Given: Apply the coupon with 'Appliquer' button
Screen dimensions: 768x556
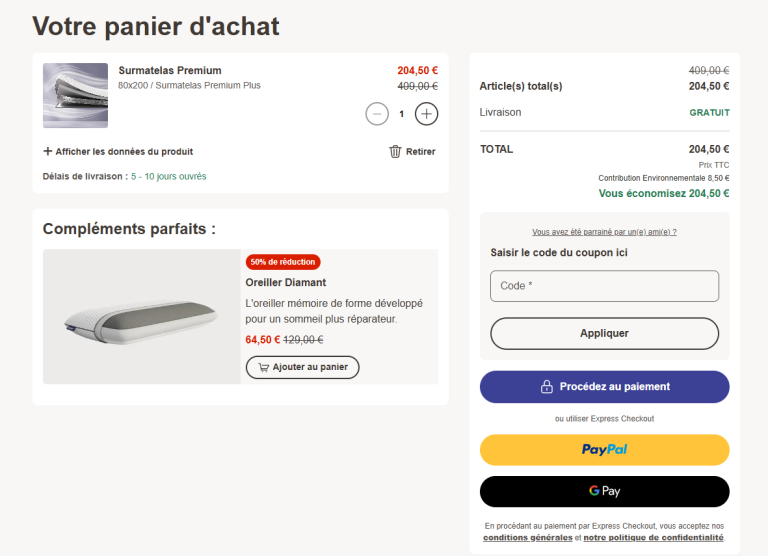Looking at the screenshot, I should 604,333.
